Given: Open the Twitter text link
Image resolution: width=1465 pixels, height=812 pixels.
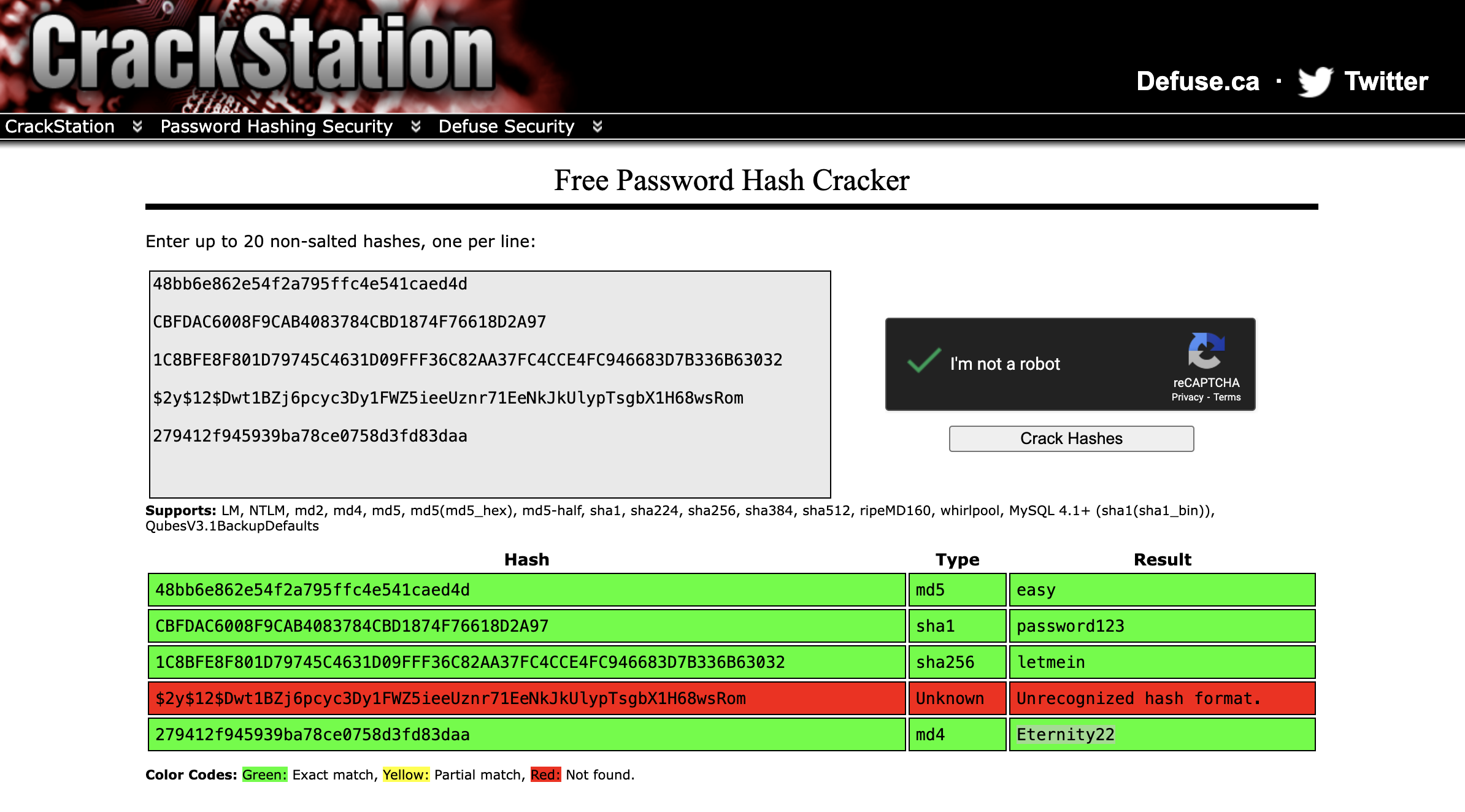Looking at the screenshot, I should pos(1386,82).
